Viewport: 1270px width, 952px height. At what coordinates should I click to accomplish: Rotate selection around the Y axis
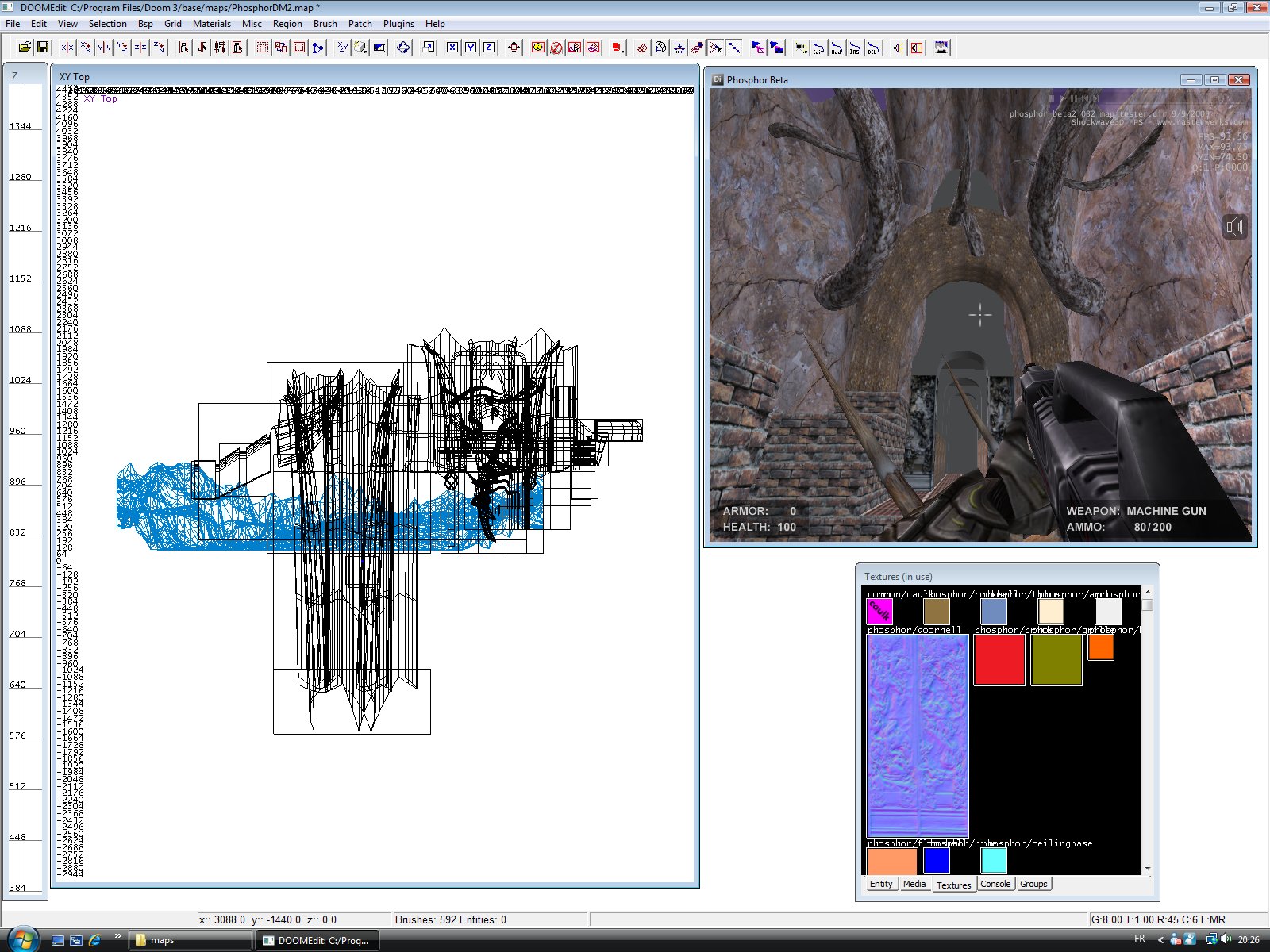point(122,48)
